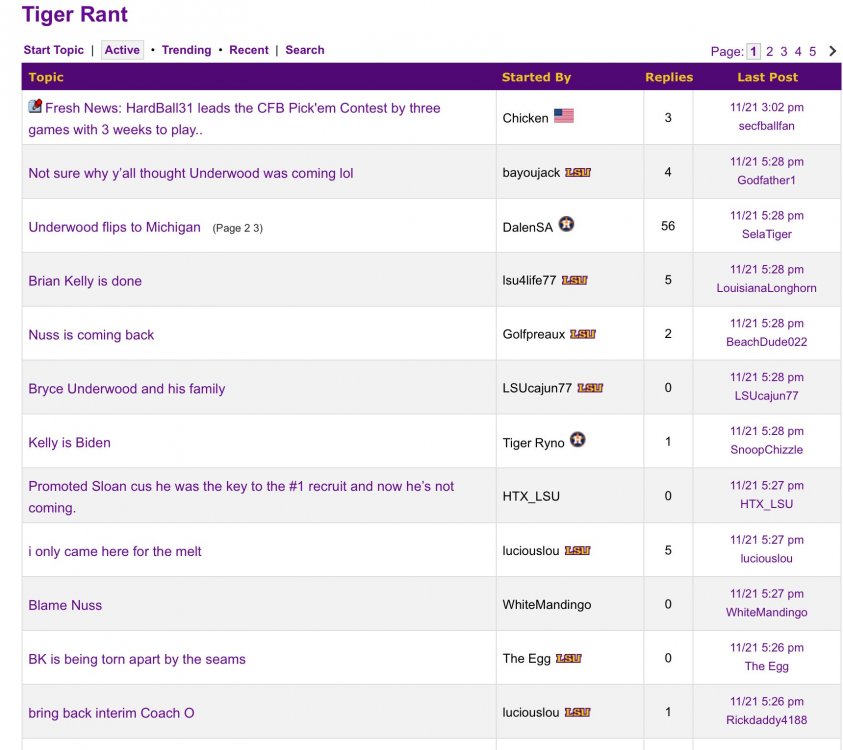Click the LSU badge beside Golfpreaux
This screenshot has width=843, height=750.
[x=583, y=335]
